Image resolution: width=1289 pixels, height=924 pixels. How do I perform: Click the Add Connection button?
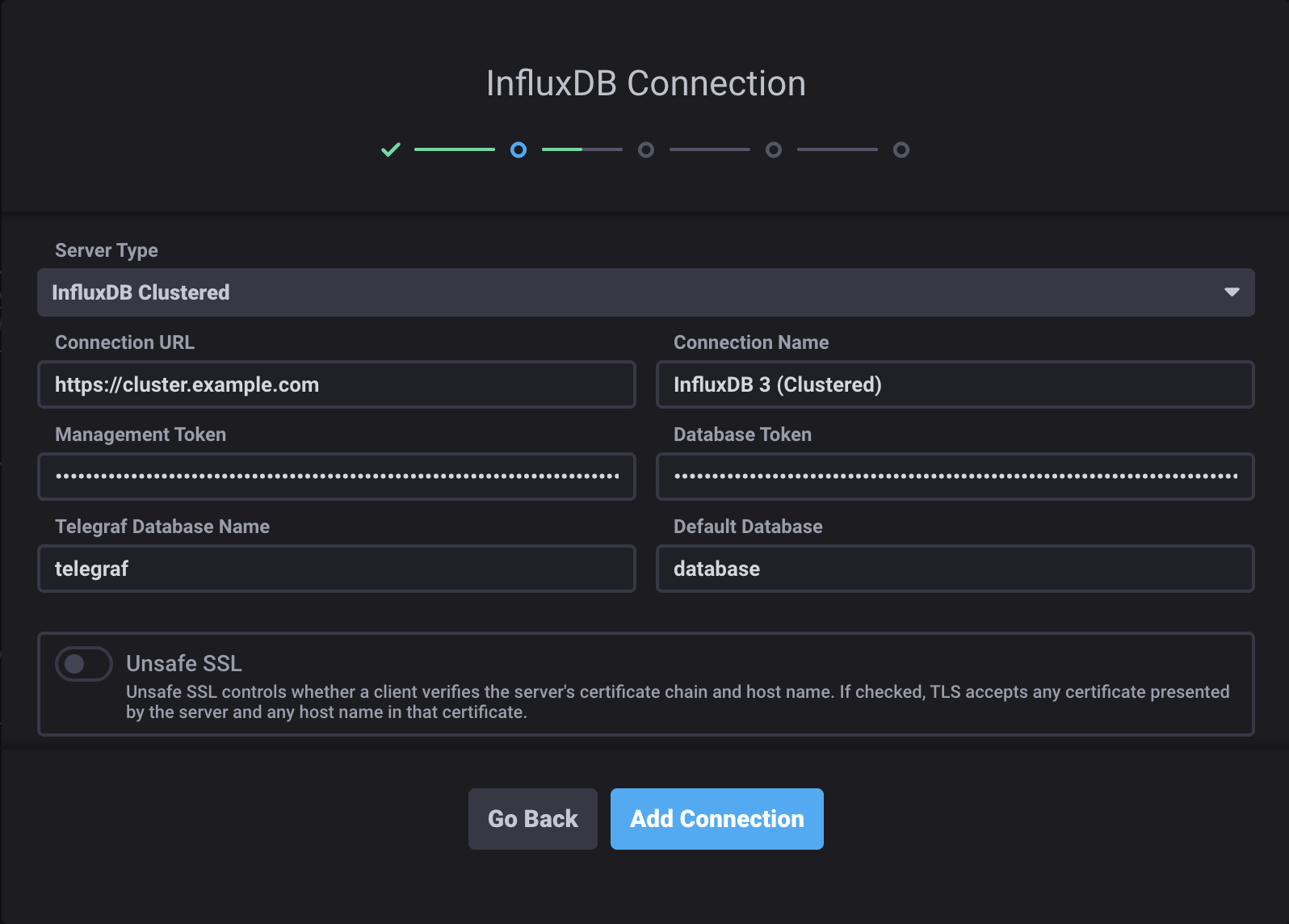[x=717, y=819]
